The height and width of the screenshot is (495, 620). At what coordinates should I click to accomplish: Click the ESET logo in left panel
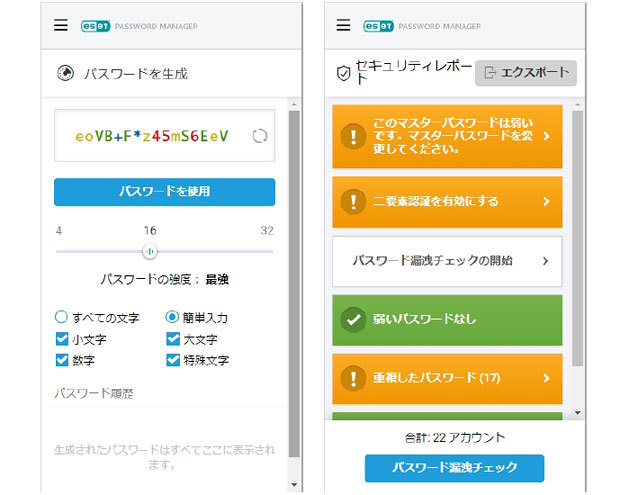pyautogui.click(x=97, y=26)
